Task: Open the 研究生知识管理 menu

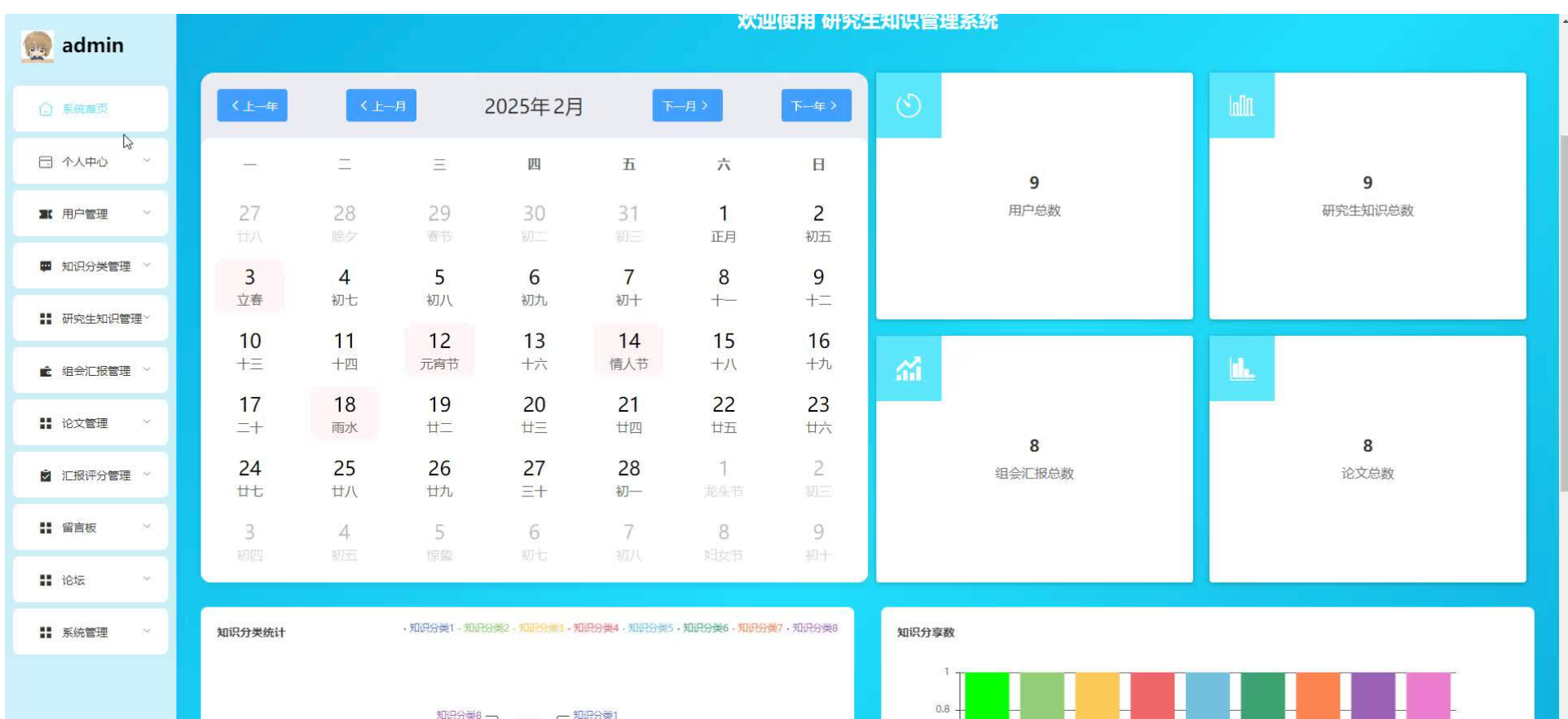Action: pyautogui.click(x=90, y=318)
